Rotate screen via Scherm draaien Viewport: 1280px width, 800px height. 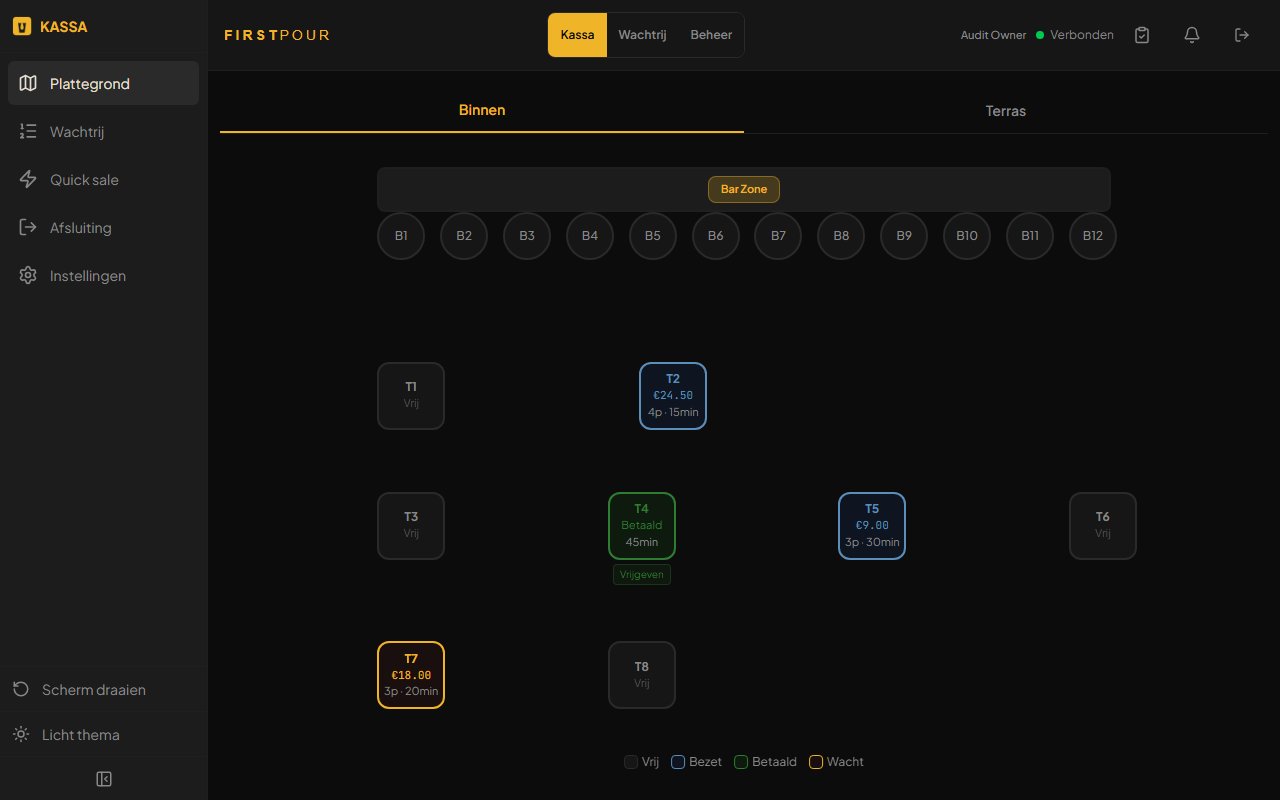[104, 690]
